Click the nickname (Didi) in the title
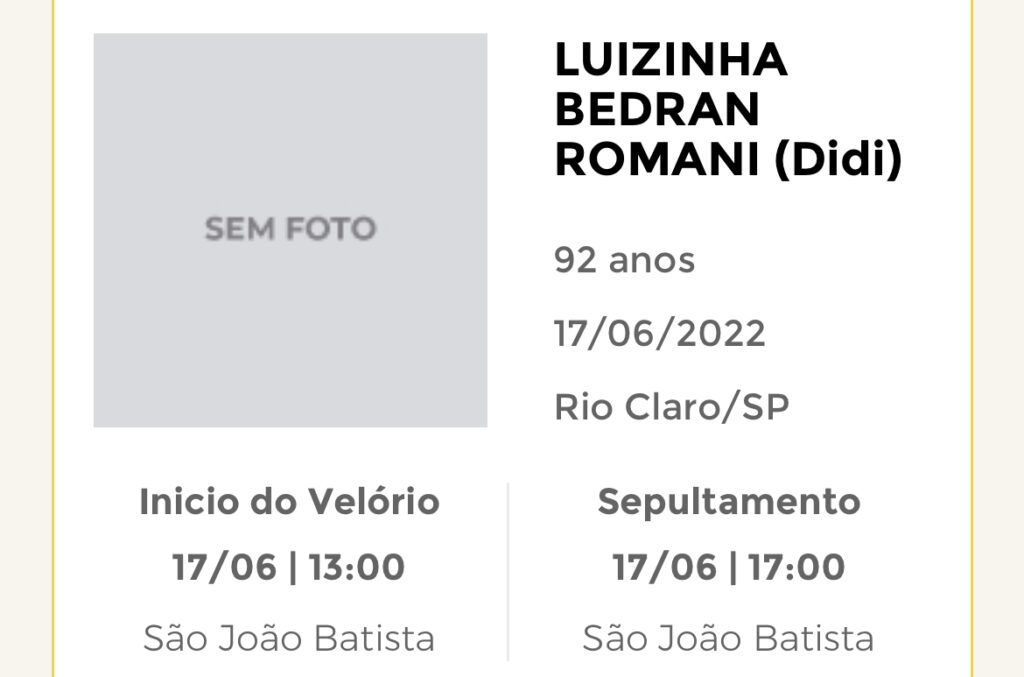The height and width of the screenshot is (677, 1024). (x=838, y=159)
